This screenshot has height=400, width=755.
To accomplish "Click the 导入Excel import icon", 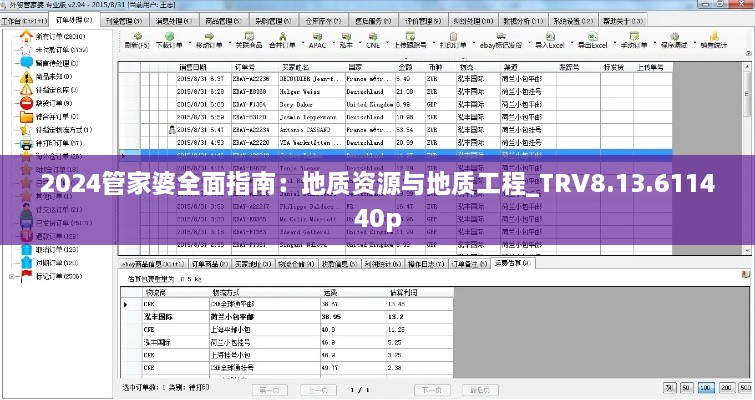I will tap(550, 36).
